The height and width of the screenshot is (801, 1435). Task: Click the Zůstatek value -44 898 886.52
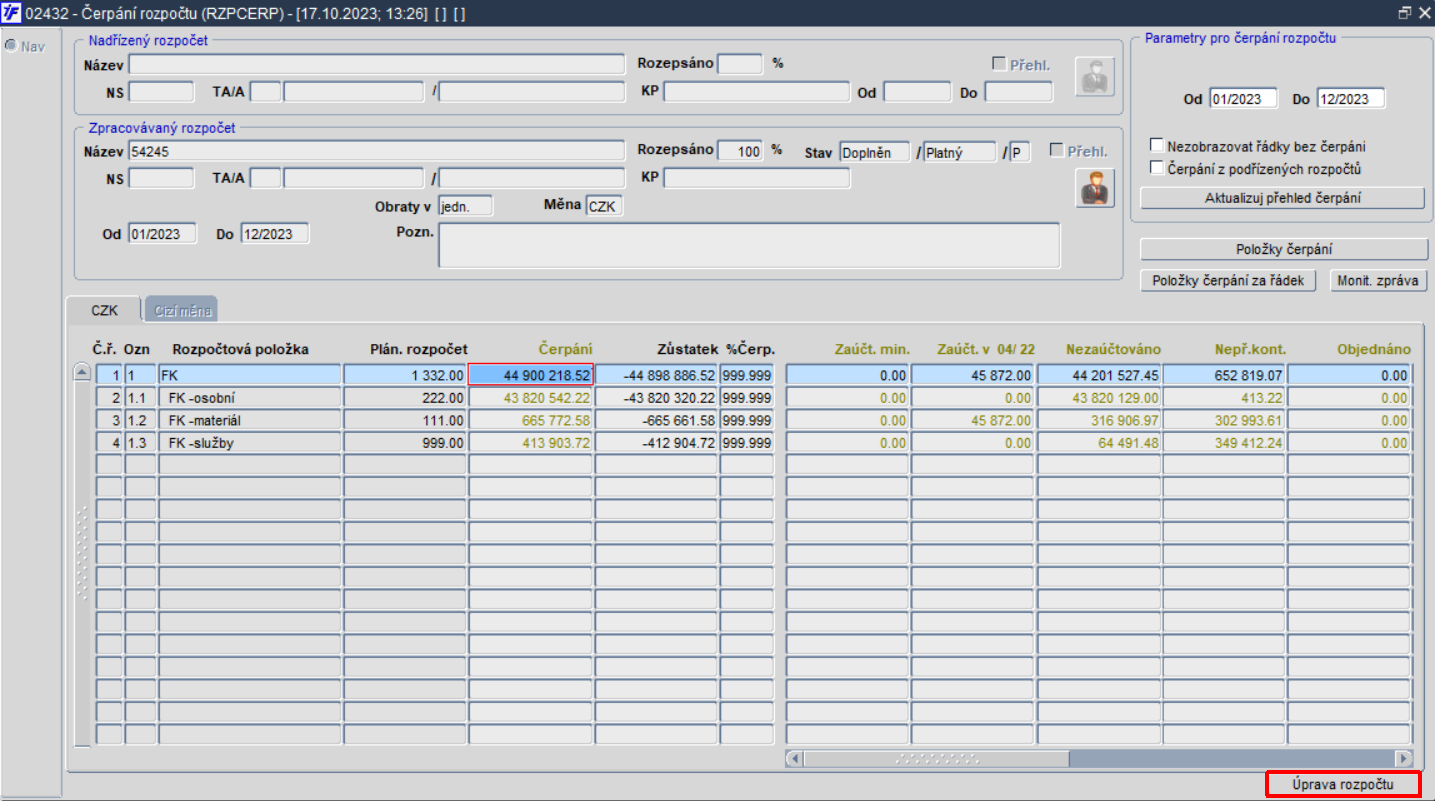(656, 375)
